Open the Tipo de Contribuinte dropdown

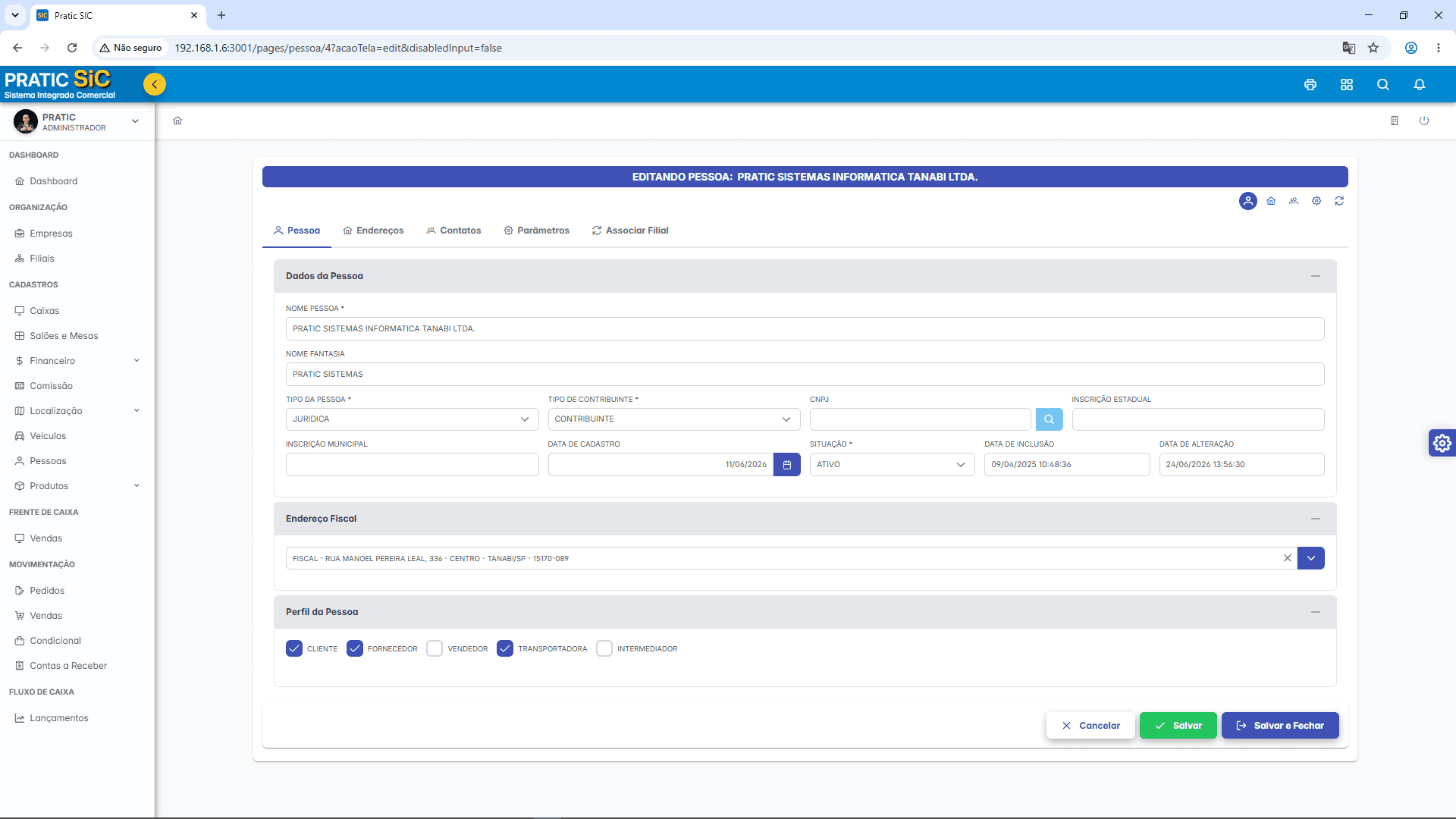tap(674, 419)
